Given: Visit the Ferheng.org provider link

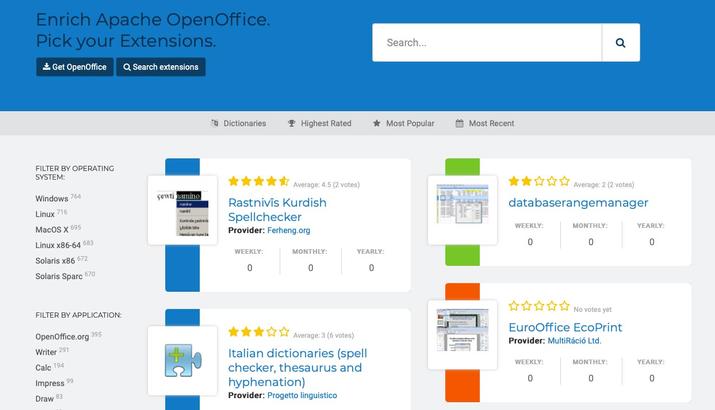Looking at the screenshot, I should [289, 230].
